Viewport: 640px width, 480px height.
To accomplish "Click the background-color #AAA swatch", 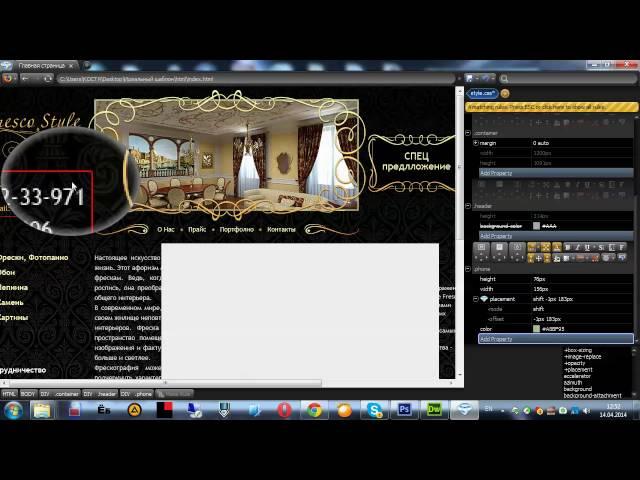I will (536, 226).
